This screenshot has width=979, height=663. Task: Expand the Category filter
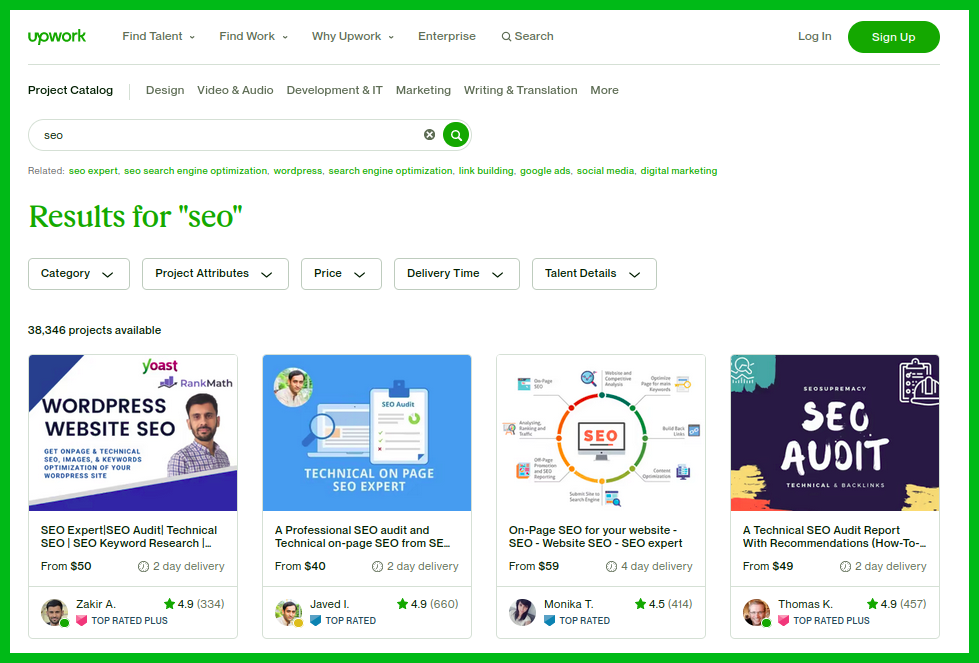coord(79,274)
